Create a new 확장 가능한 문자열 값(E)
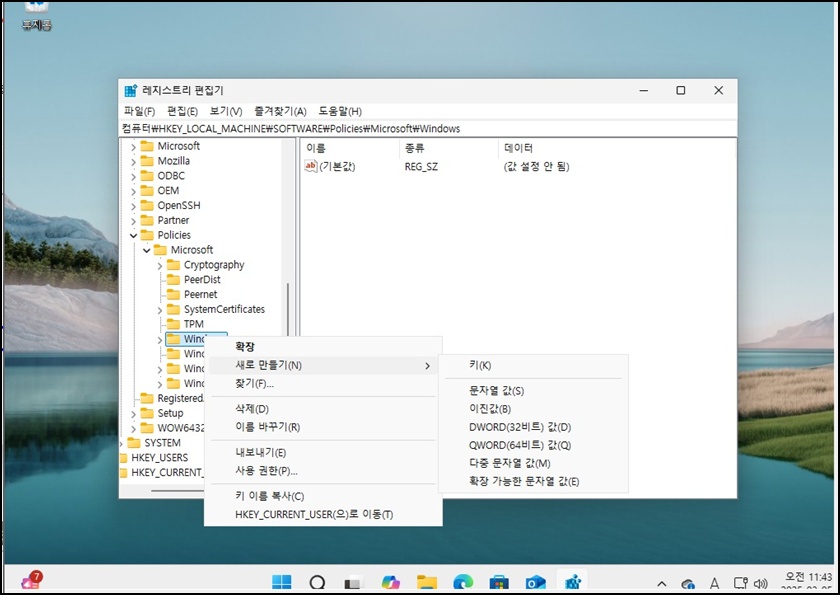The image size is (840, 595). [534, 481]
